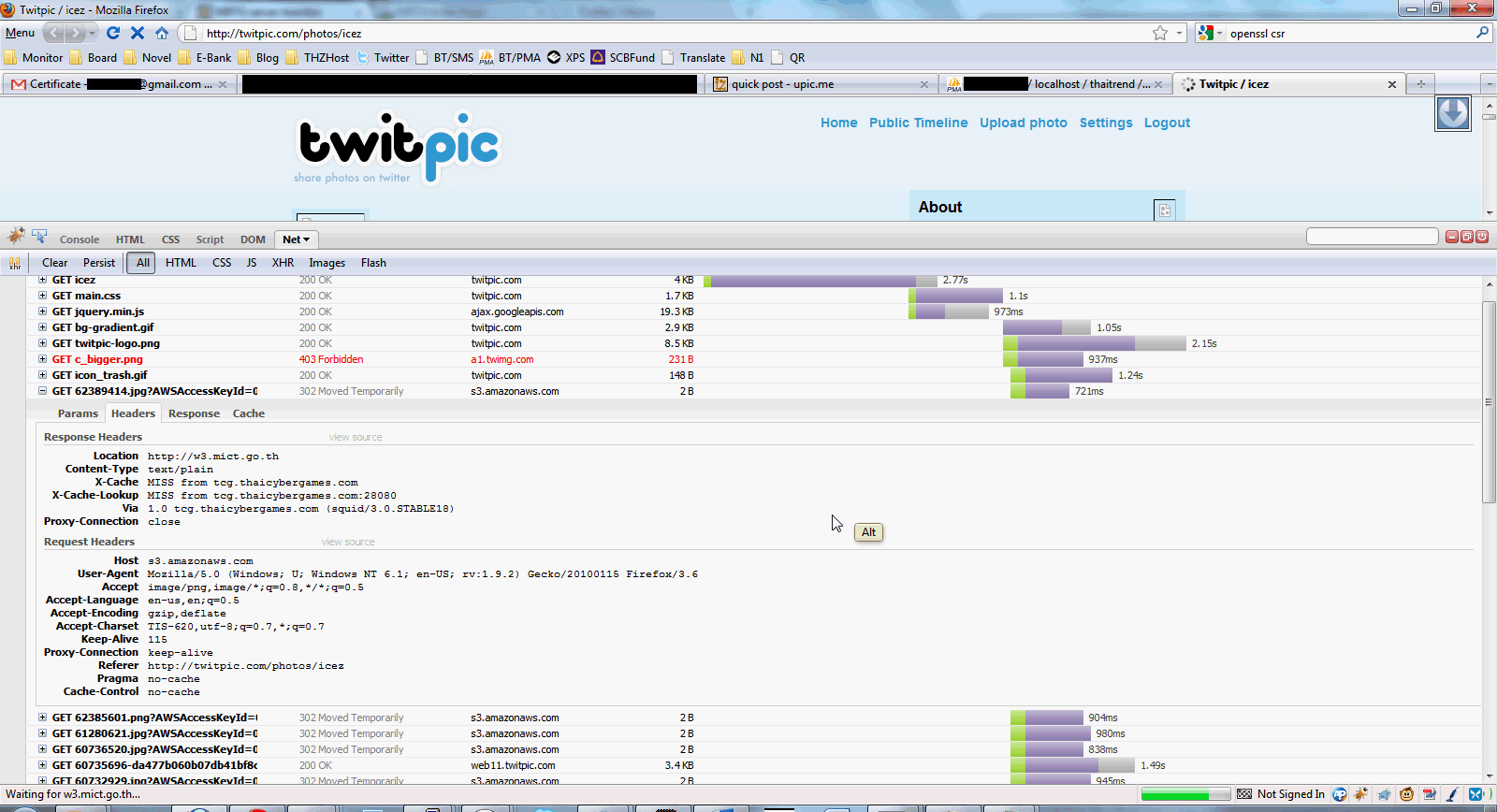Switch to the DOM tab in Firebug
1497x812 pixels.
(x=253, y=239)
